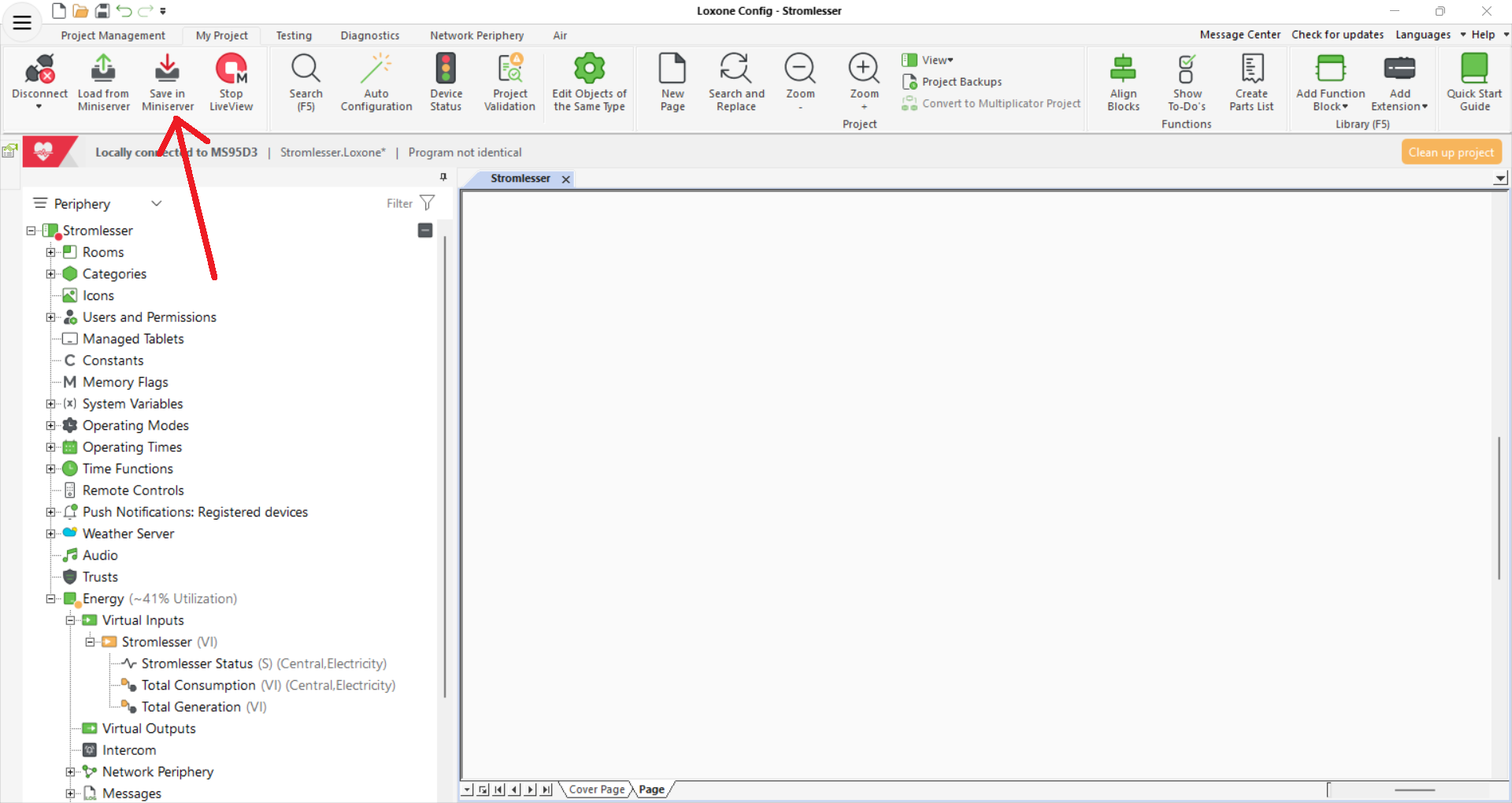Create Parts List
The height and width of the screenshot is (803, 1512).
point(1251,69)
